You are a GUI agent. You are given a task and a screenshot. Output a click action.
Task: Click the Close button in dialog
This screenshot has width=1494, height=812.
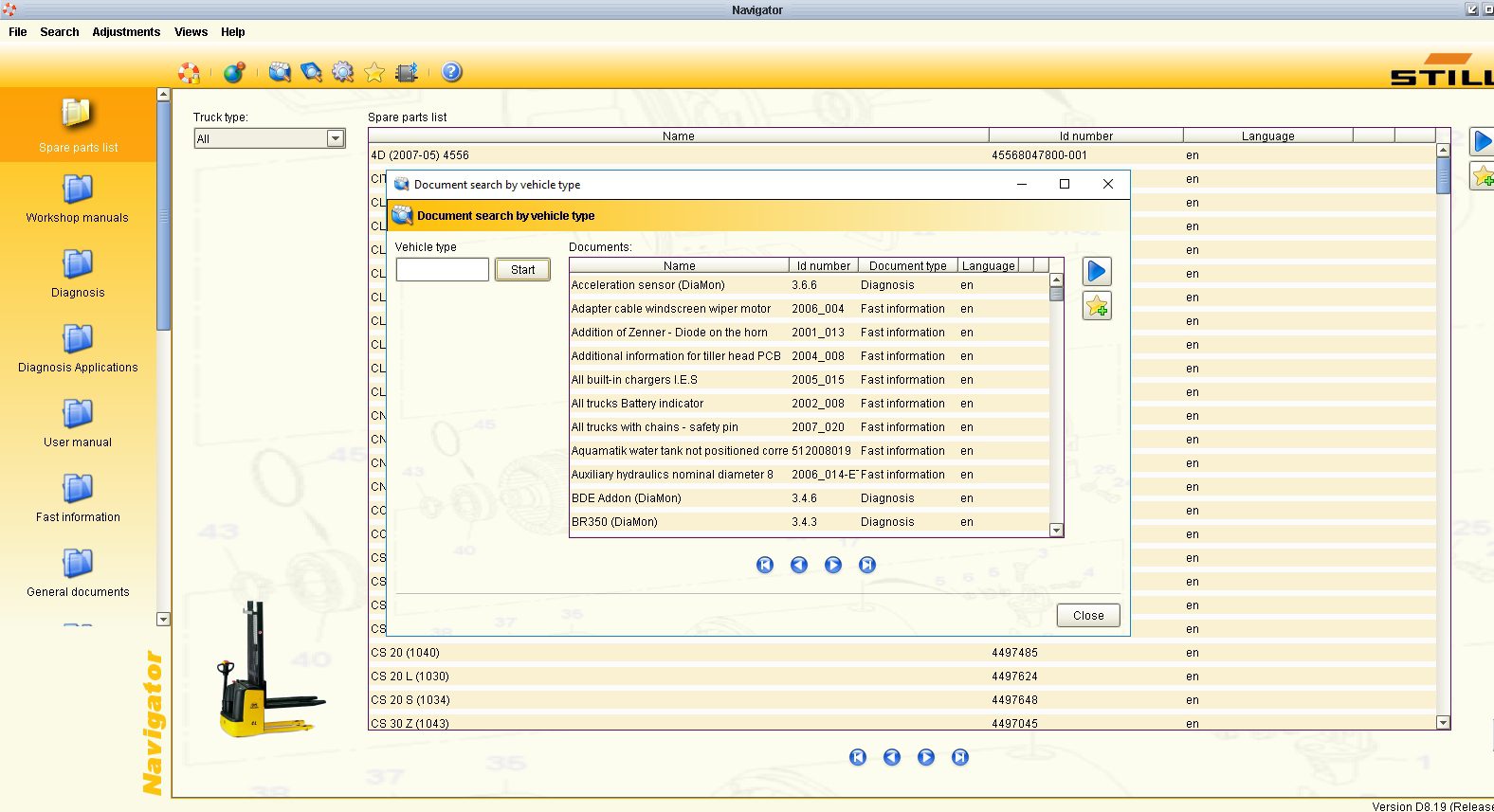(x=1087, y=616)
